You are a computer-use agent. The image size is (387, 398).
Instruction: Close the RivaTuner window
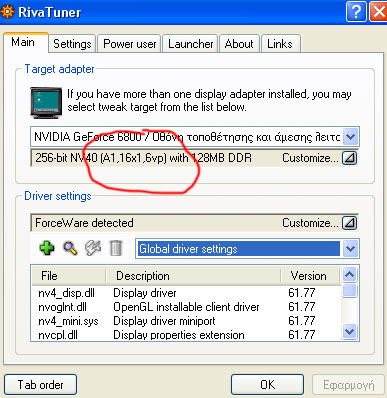379,12
